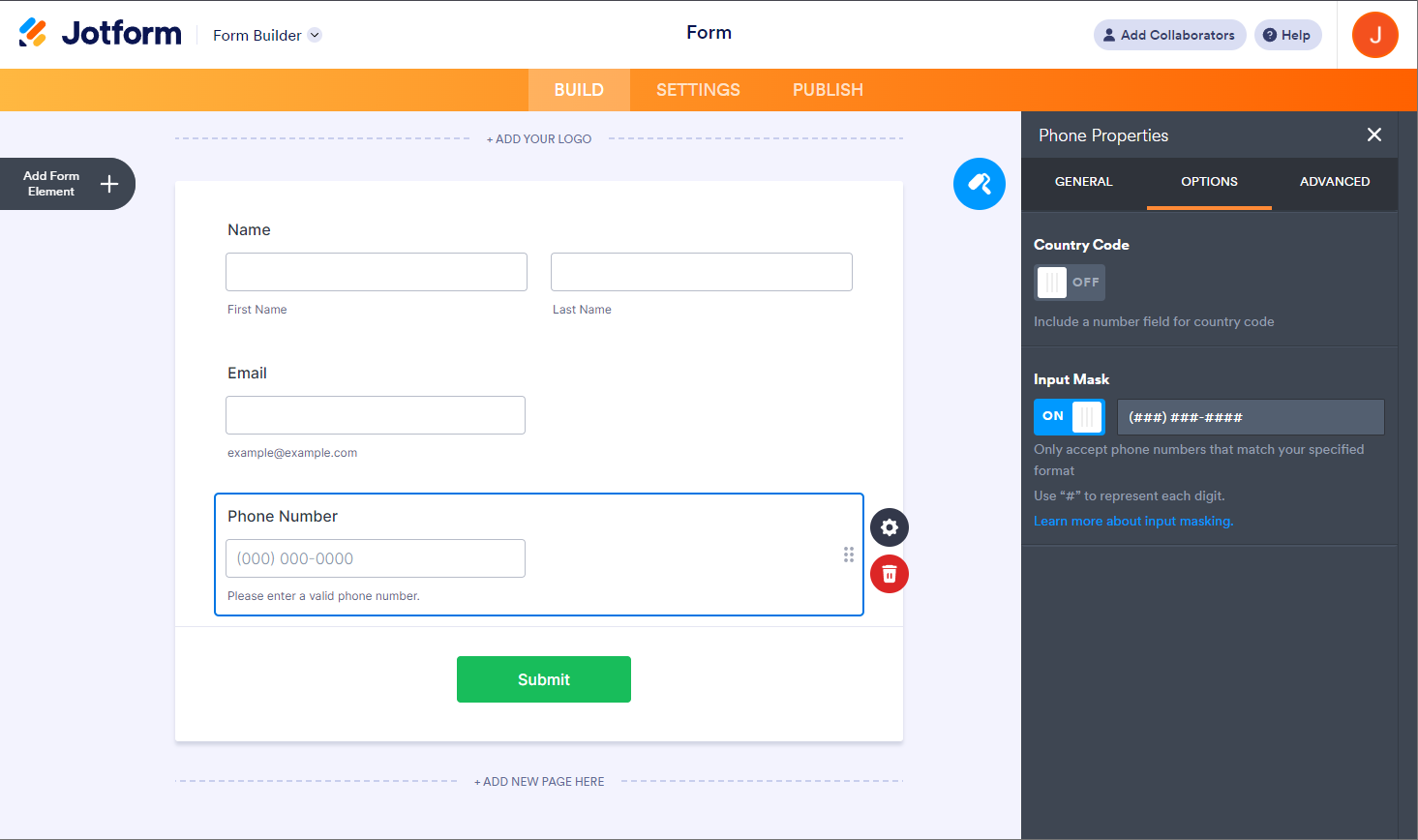The height and width of the screenshot is (840, 1418).
Task: Click the drag handle dots on phone field
Action: (x=849, y=555)
